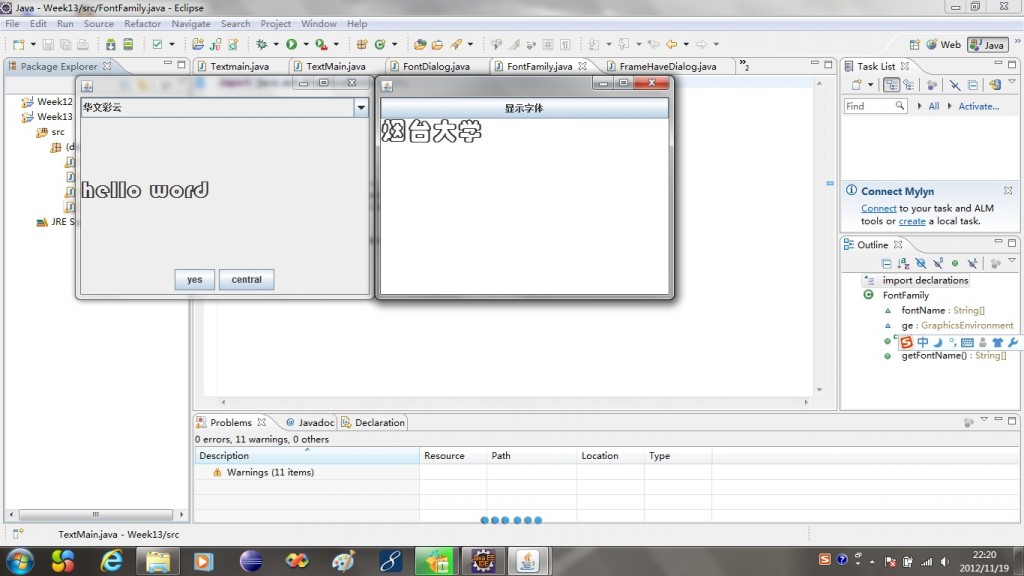Open the Problems view menu
This screenshot has width=1024, height=576.
(984, 419)
